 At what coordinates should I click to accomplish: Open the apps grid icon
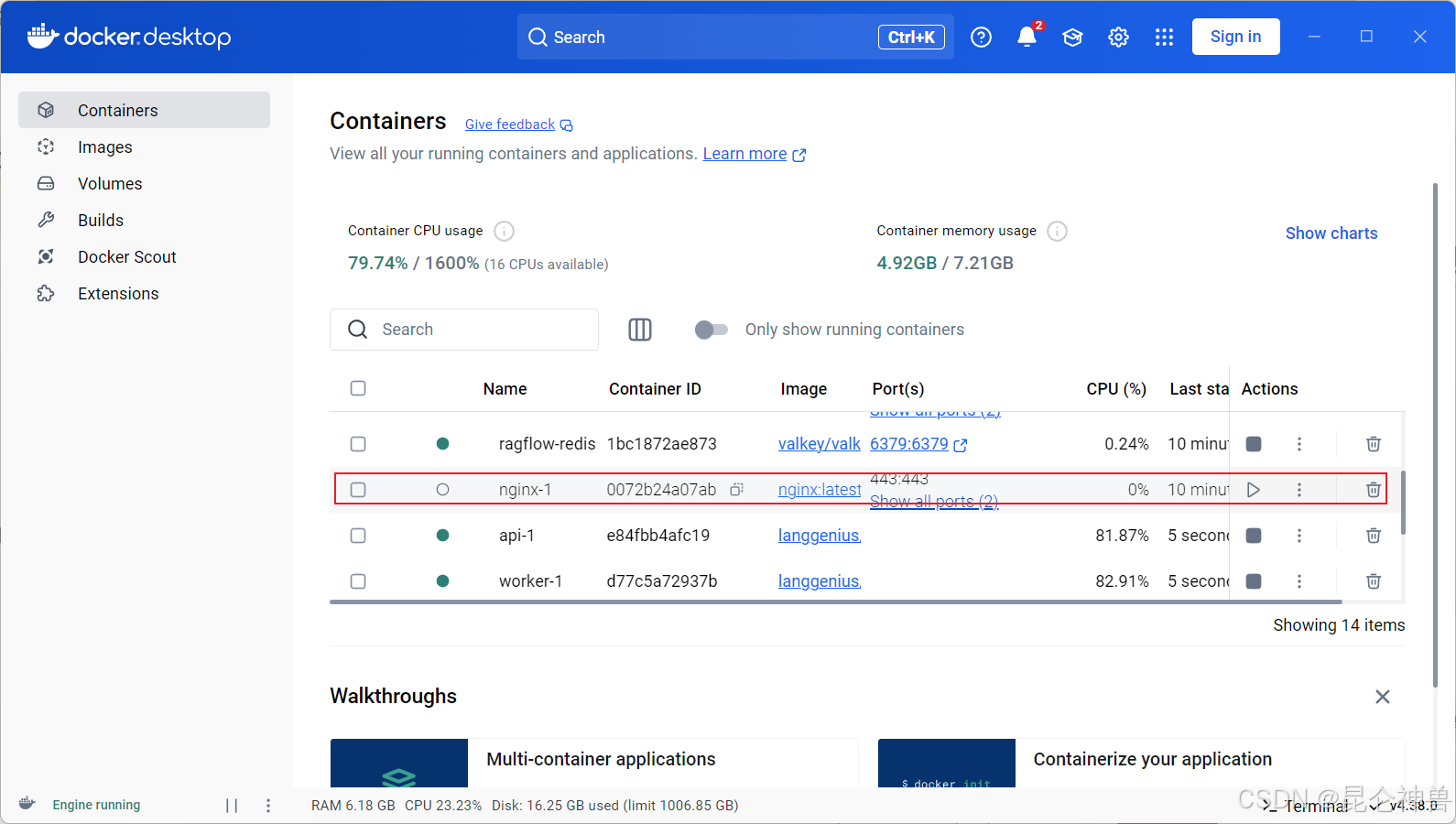[x=1164, y=37]
